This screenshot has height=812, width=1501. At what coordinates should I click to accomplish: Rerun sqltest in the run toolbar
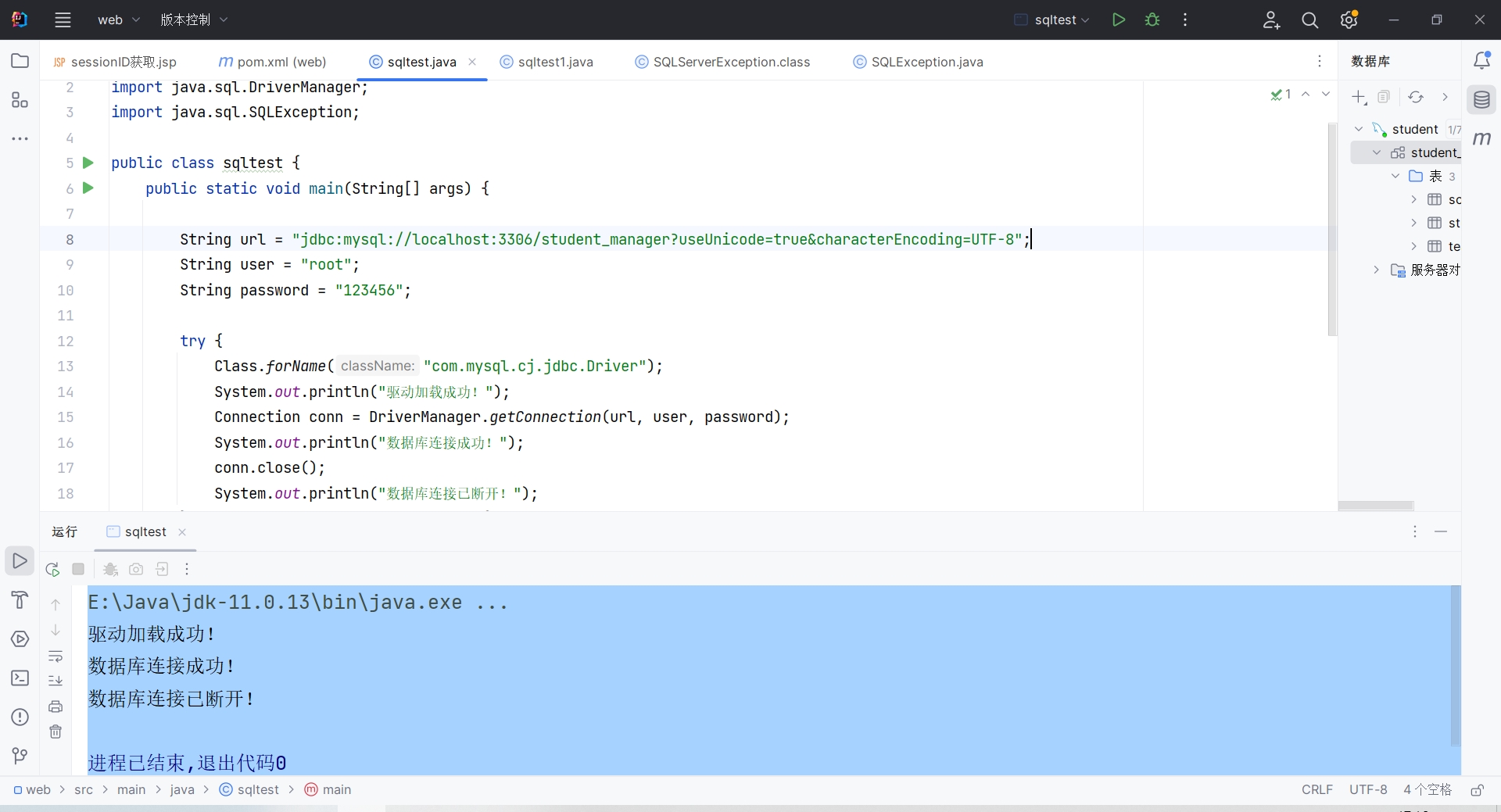point(52,569)
